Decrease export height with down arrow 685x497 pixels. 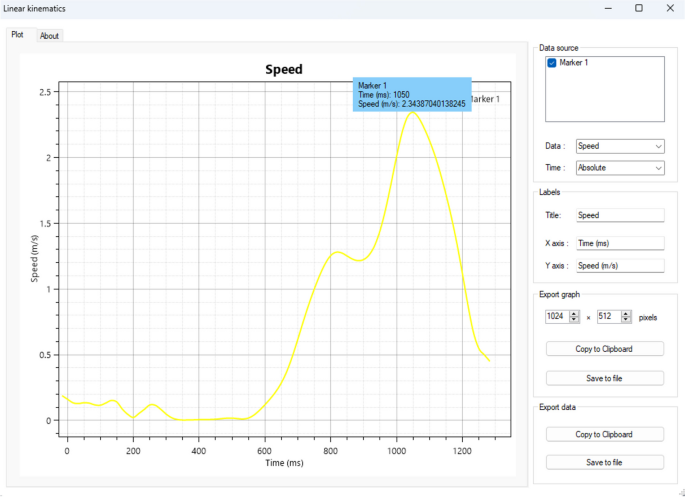[x=625, y=320]
